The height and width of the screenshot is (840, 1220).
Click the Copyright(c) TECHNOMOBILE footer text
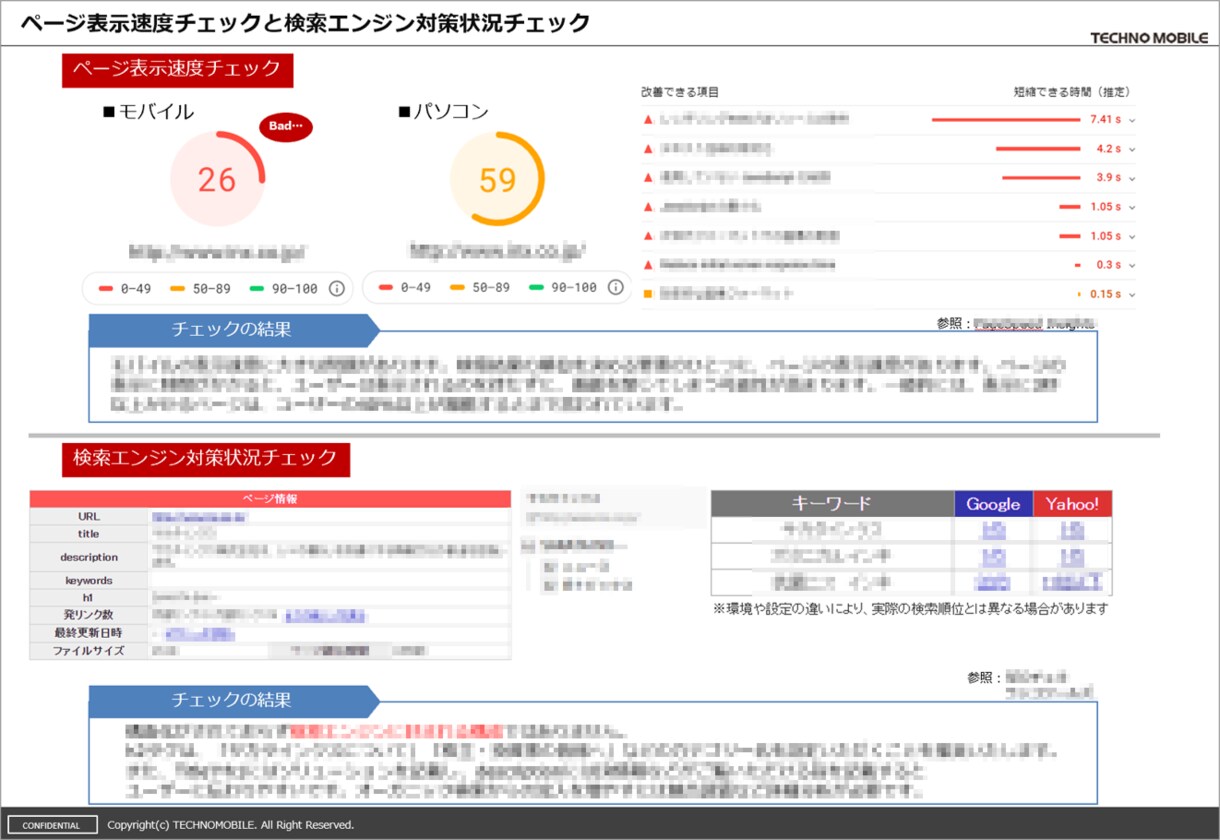pos(230,825)
